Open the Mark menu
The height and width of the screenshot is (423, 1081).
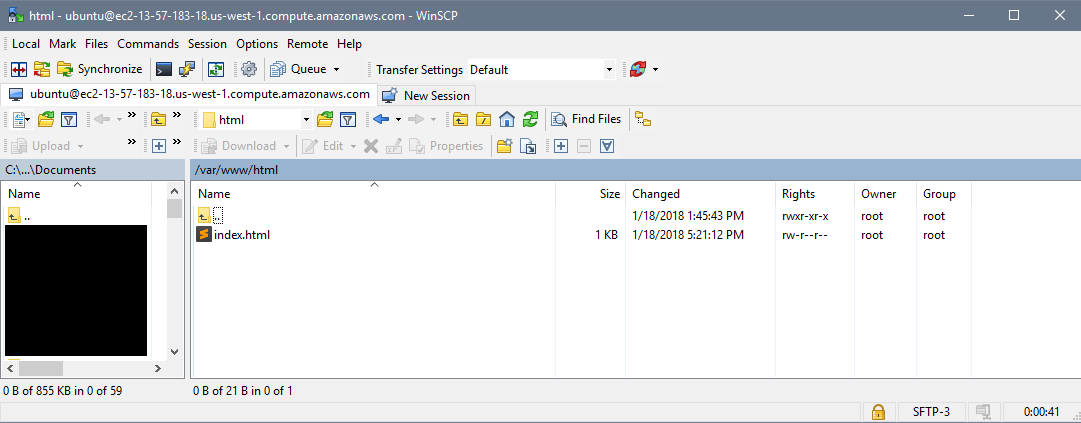[x=63, y=43]
